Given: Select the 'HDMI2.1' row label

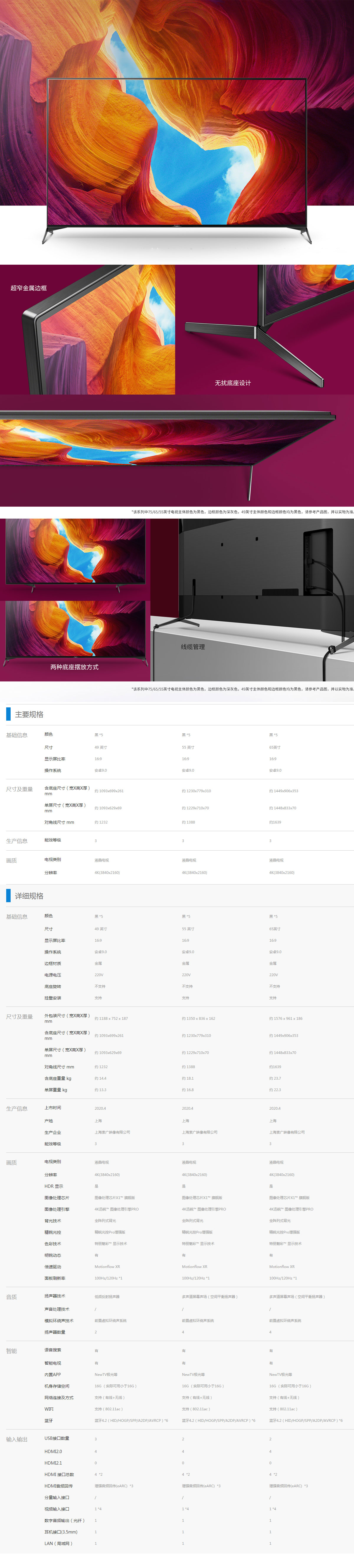Looking at the screenshot, I should click(x=53, y=1463).
